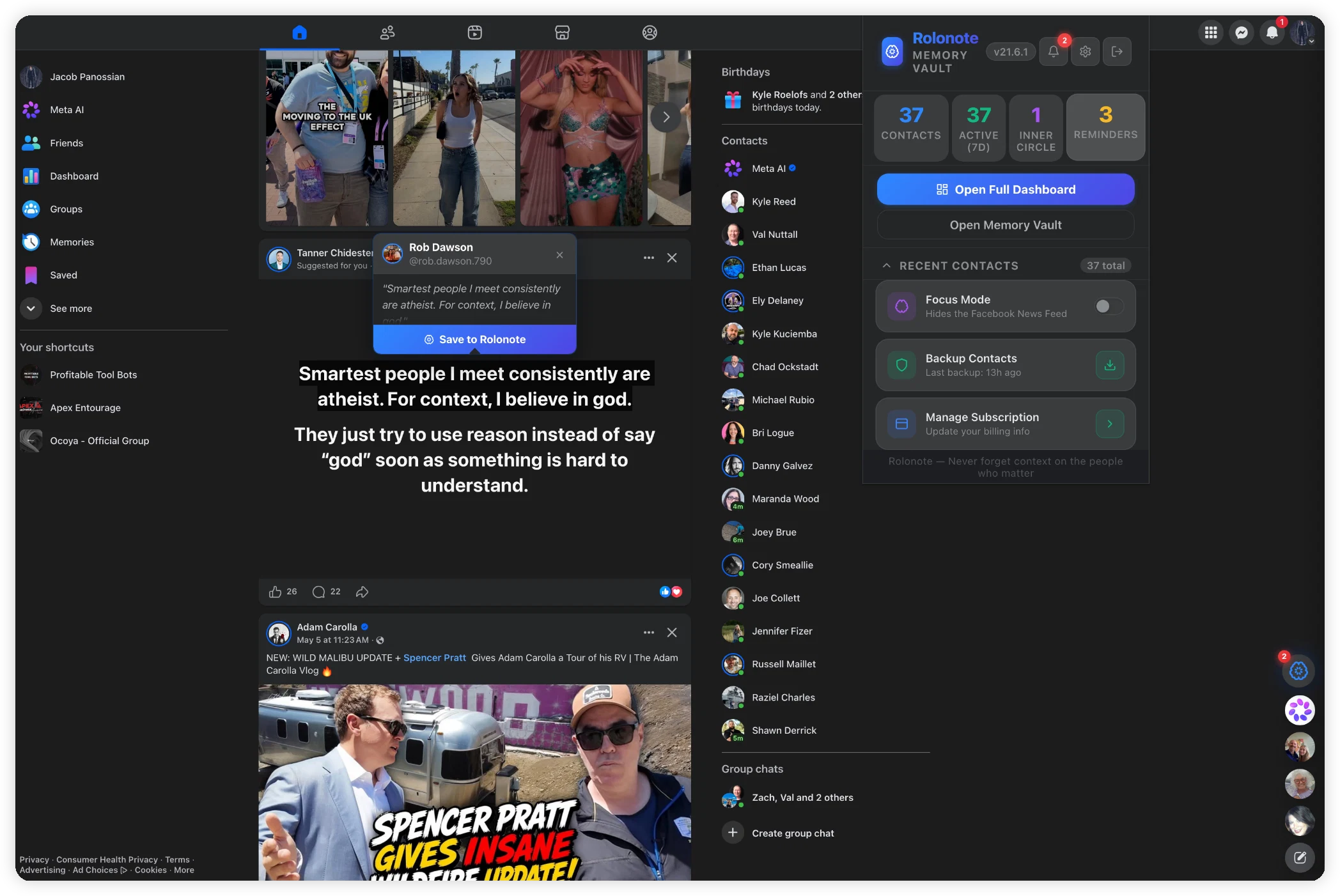Close the Rob Dawson popup
The height and width of the screenshot is (896, 1340).
559,255
